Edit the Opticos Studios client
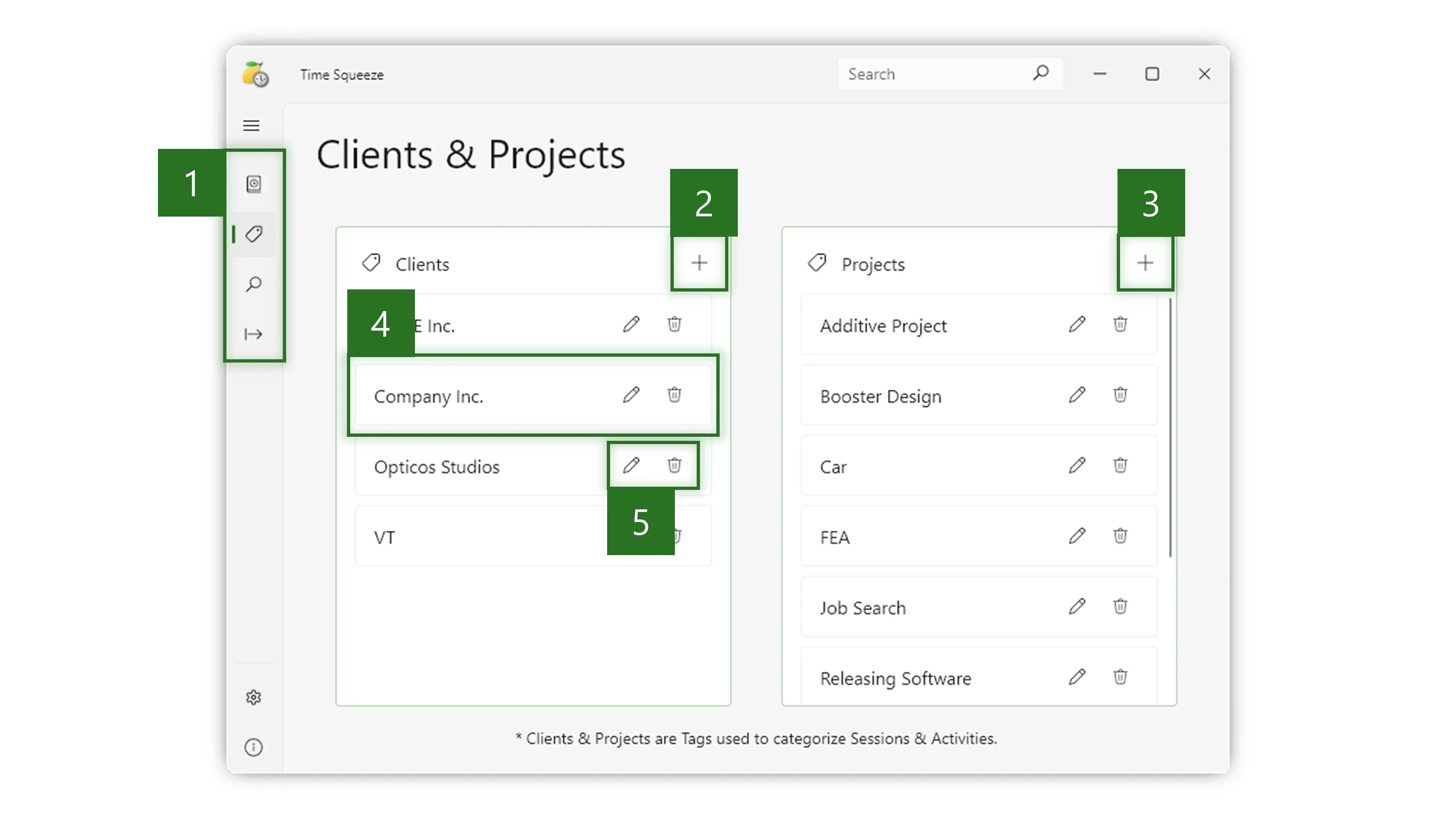 point(631,465)
